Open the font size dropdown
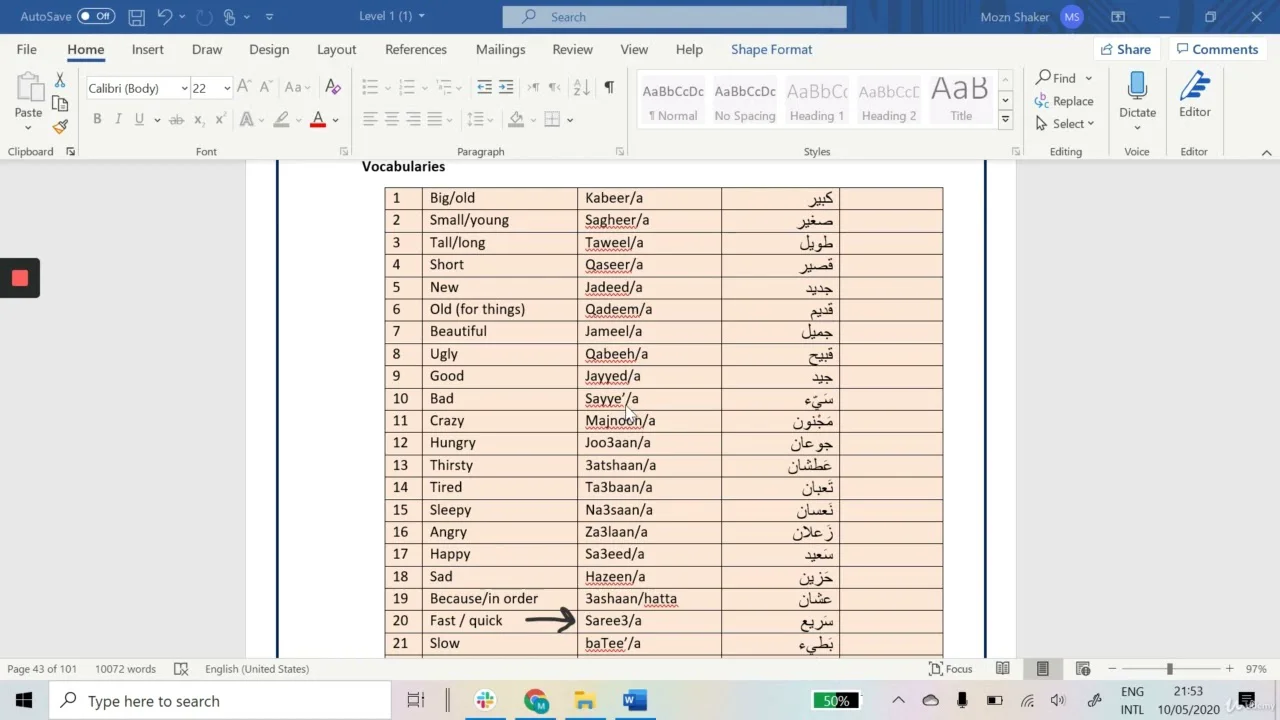Screen dimensions: 1280x720 (x=227, y=88)
